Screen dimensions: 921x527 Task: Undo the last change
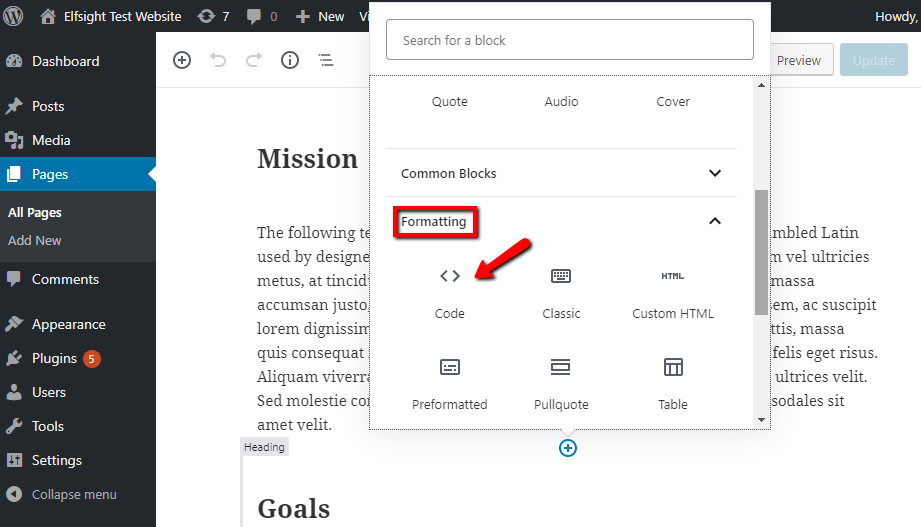click(218, 60)
